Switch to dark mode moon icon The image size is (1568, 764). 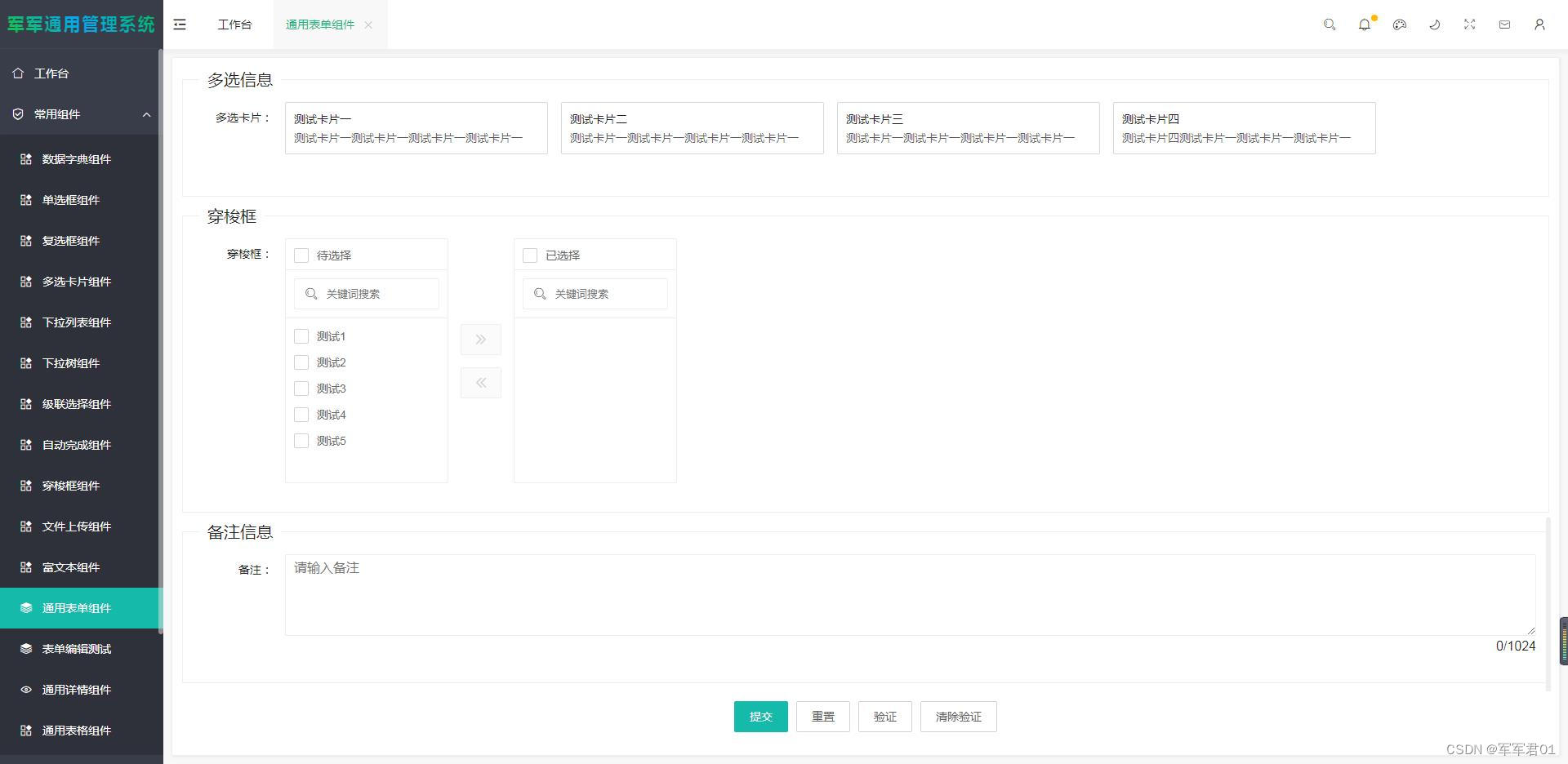(x=1435, y=24)
